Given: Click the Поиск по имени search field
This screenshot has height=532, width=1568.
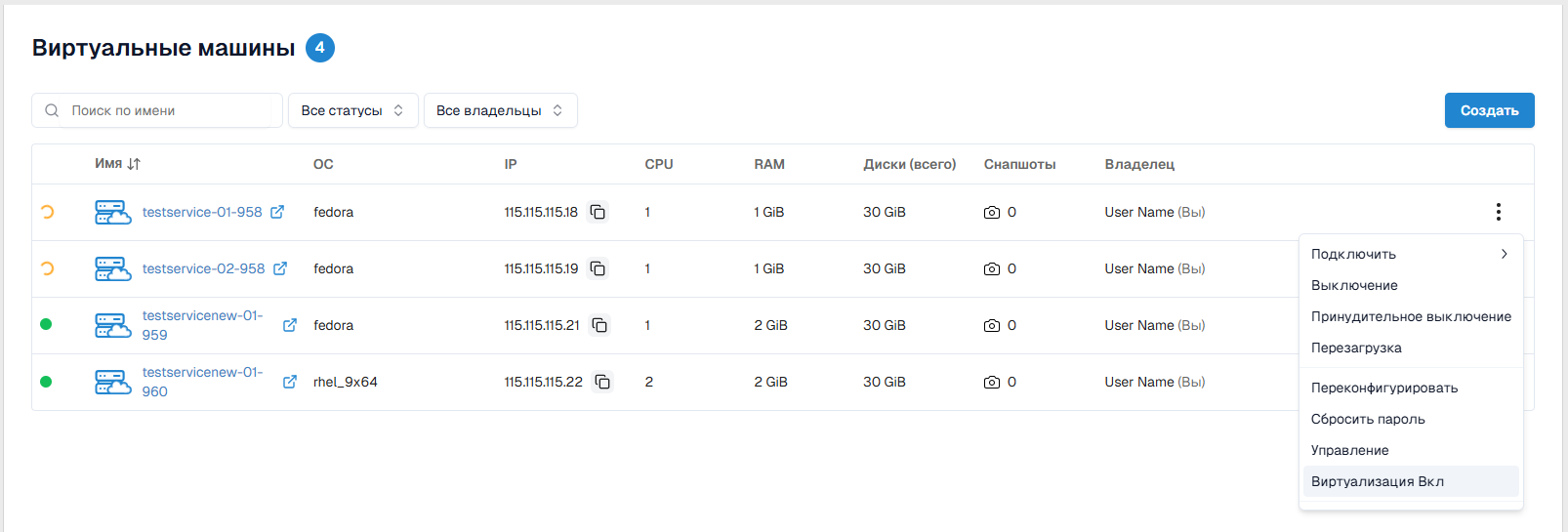Looking at the screenshot, I should pos(166,110).
